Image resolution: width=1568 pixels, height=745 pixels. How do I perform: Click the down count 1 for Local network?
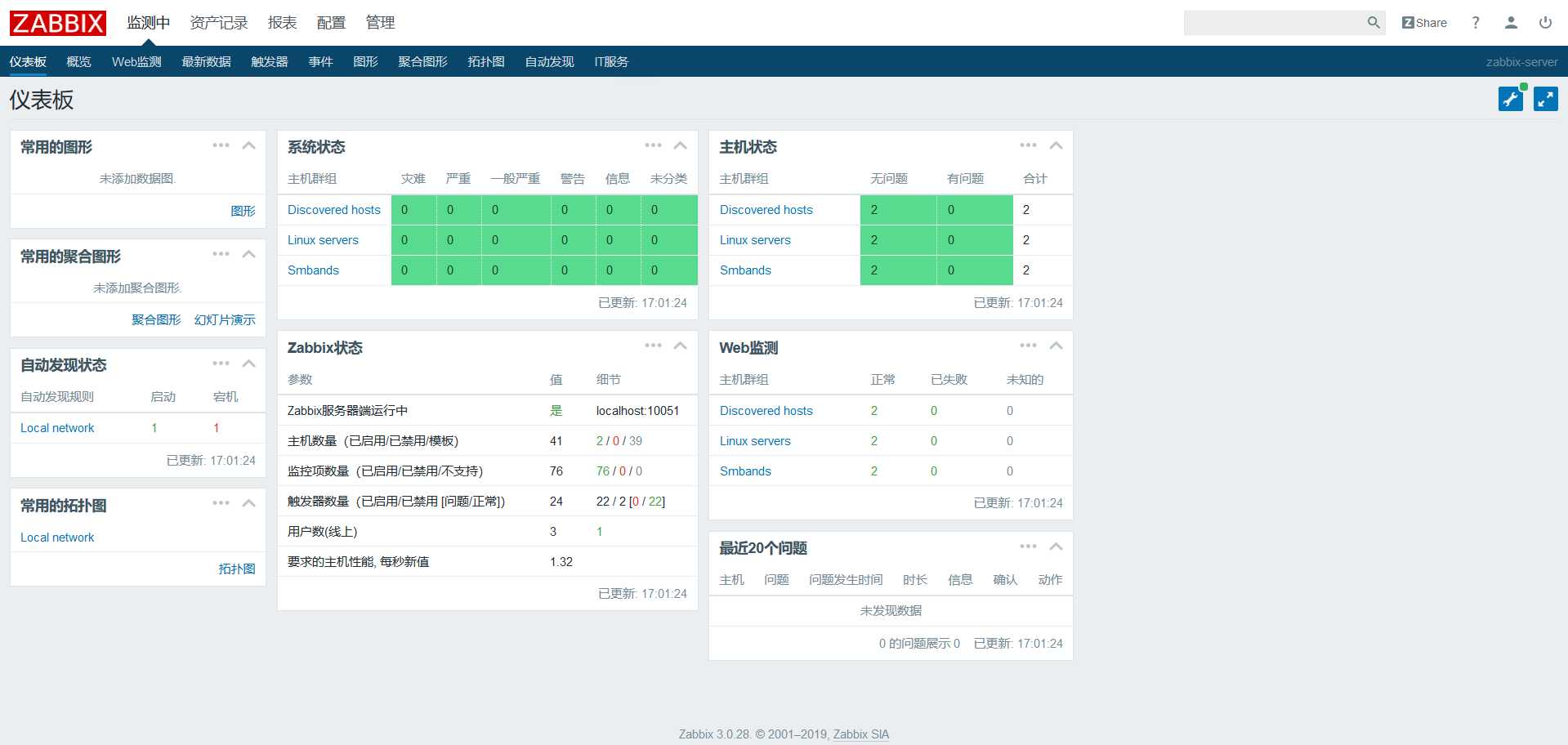pyautogui.click(x=216, y=428)
